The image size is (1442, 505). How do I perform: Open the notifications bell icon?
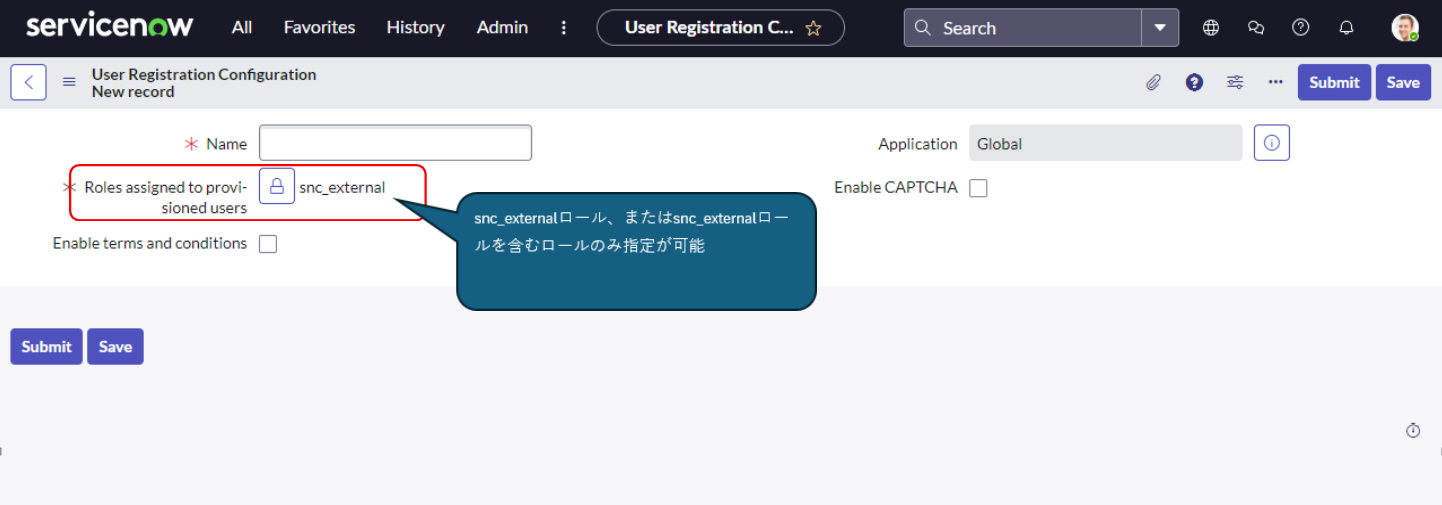(x=1346, y=28)
